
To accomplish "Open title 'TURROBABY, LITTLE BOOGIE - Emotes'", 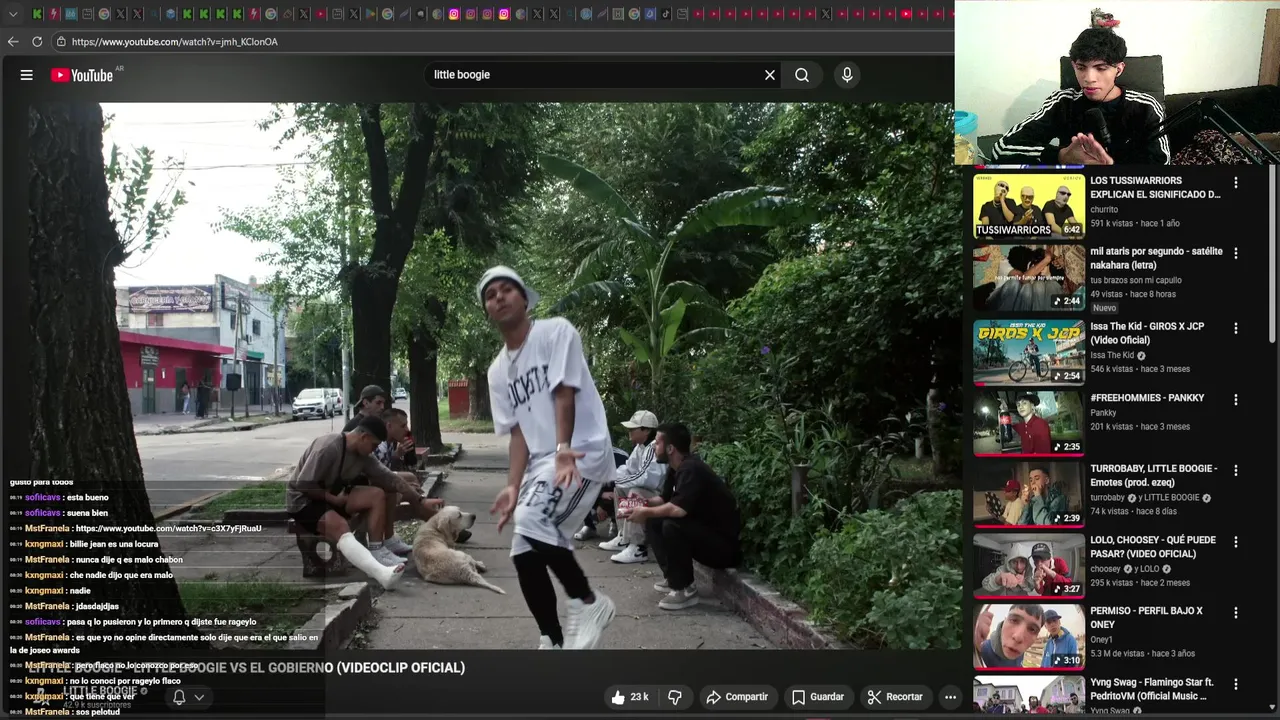I will coord(1154,475).
